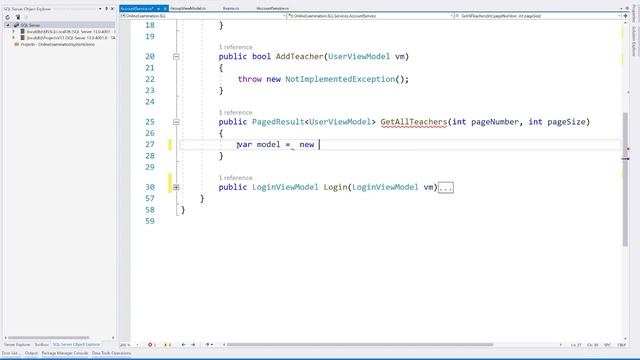Navigate backward using the left arrow
The width and height of the screenshot is (640, 360).
[183, 345]
